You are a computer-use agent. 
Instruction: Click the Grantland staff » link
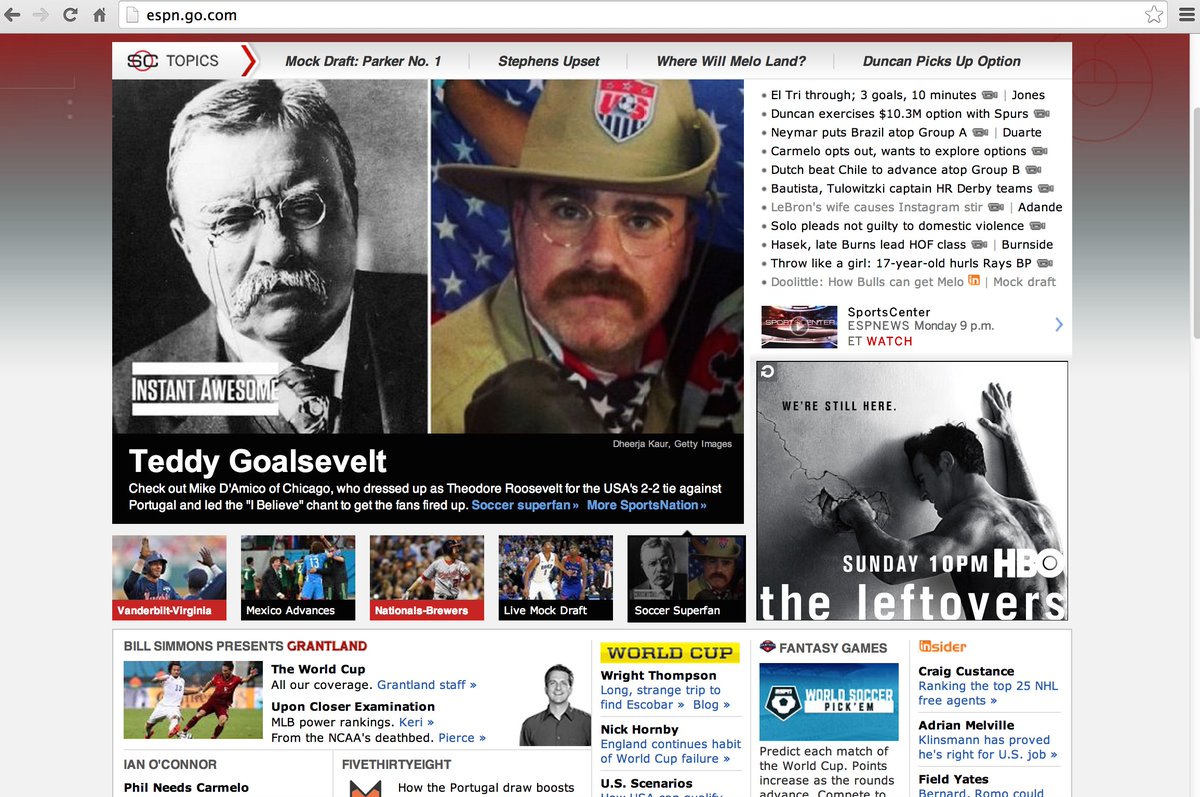click(427, 685)
